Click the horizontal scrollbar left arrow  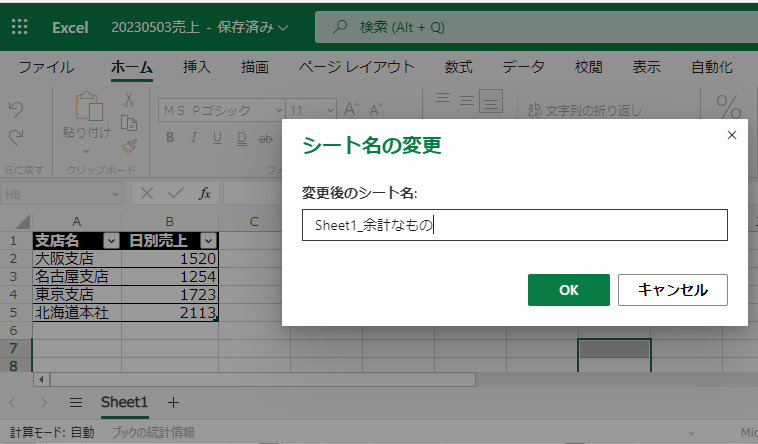[x=42, y=379]
